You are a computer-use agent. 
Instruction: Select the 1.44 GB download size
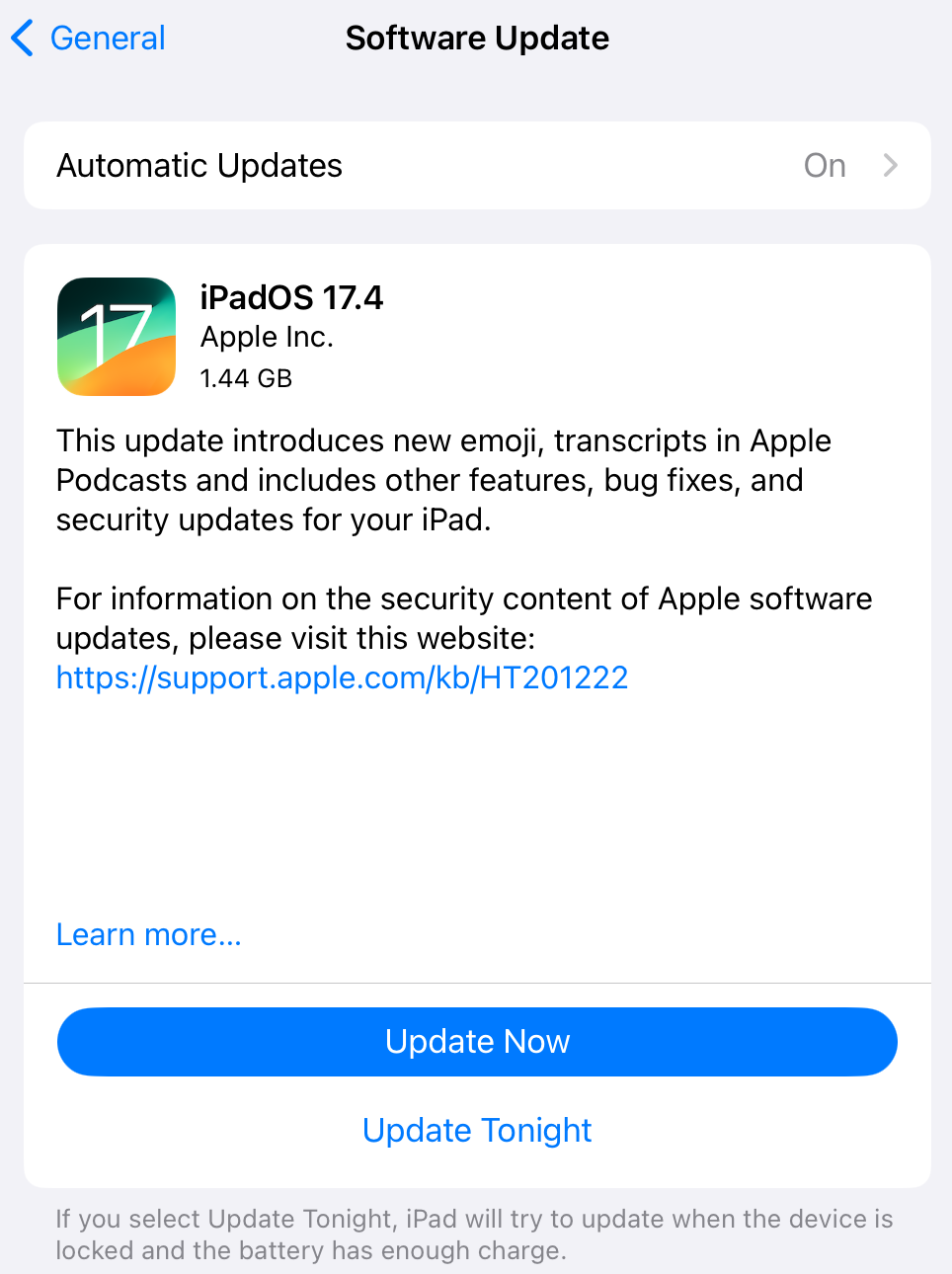[x=245, y=377]
